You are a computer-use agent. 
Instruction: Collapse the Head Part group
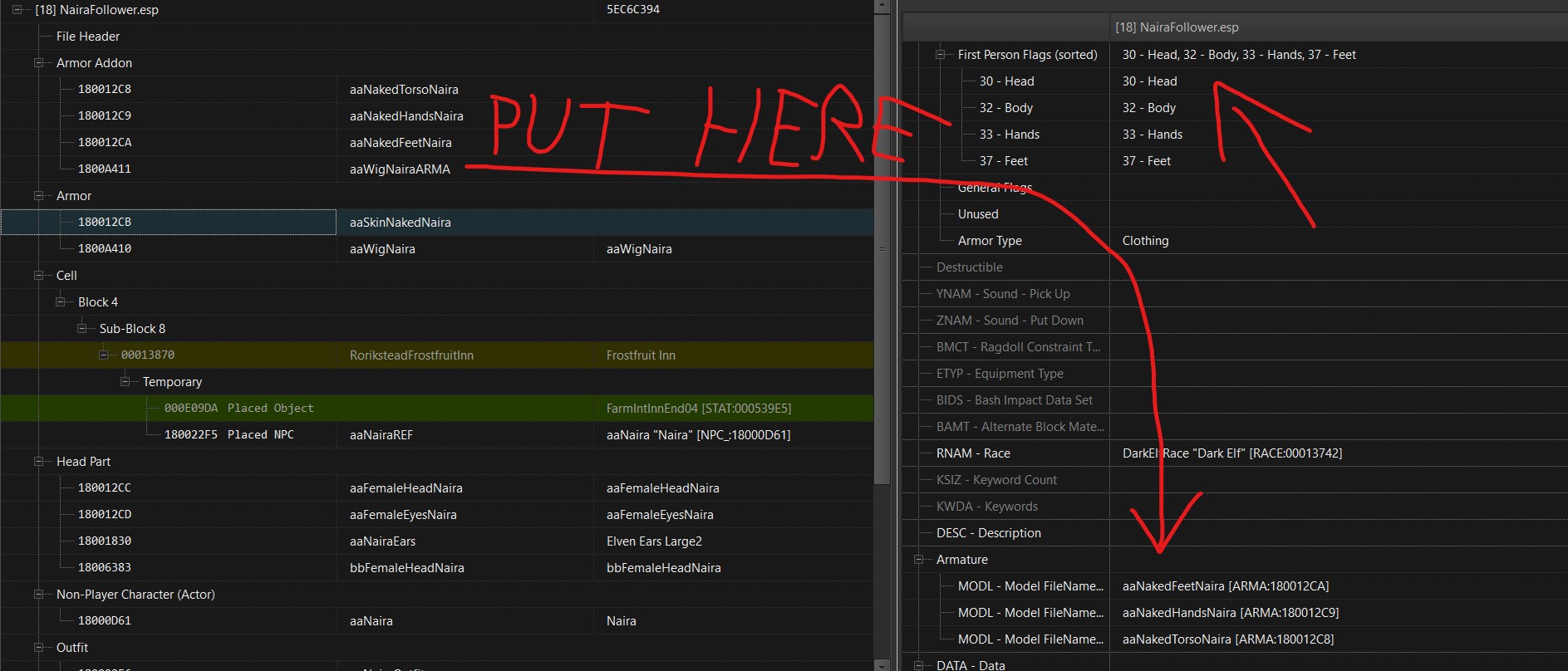coord(38,462)
